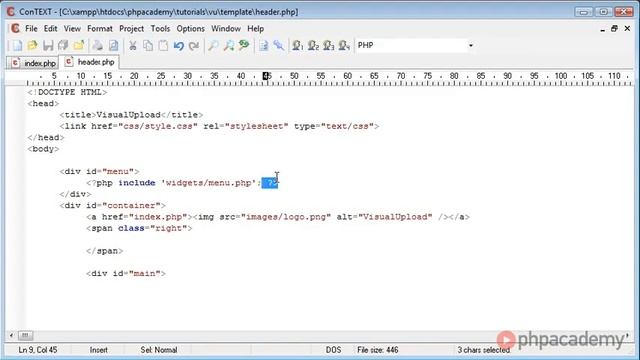Click the ConTEXT icon beside File menu

[16, 29]
